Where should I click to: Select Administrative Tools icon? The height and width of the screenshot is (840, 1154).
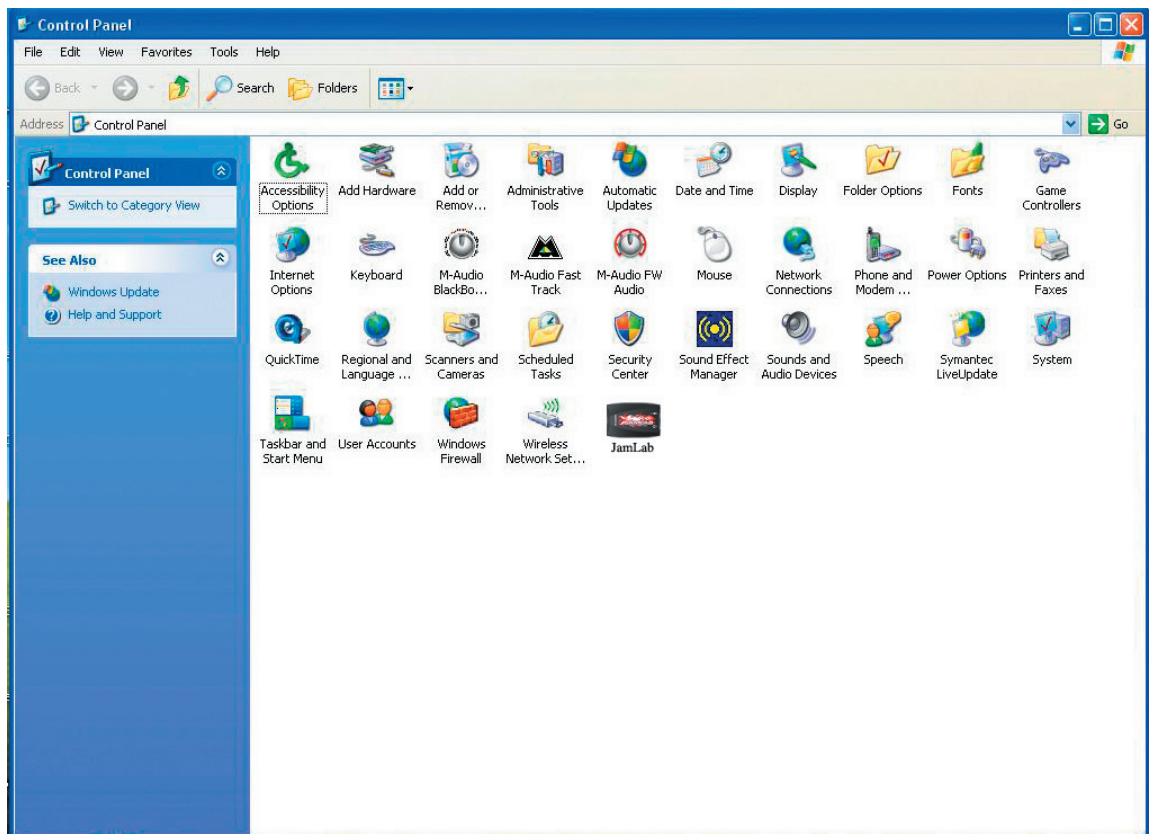(545, 160)
